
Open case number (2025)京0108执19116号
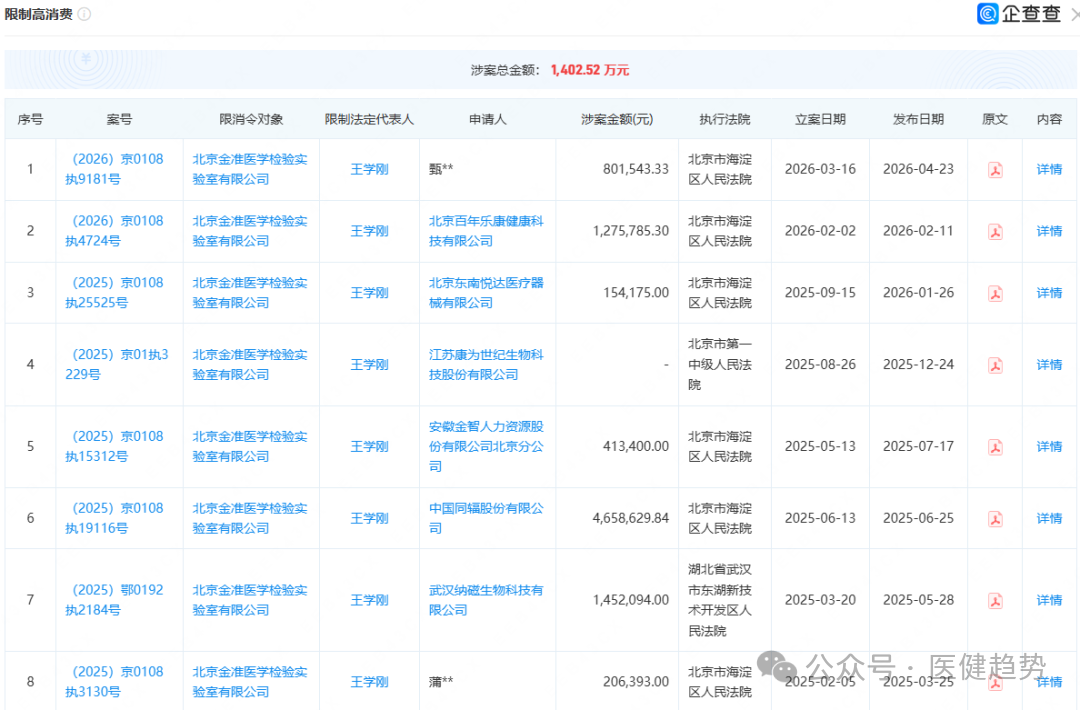click(115, 519)
